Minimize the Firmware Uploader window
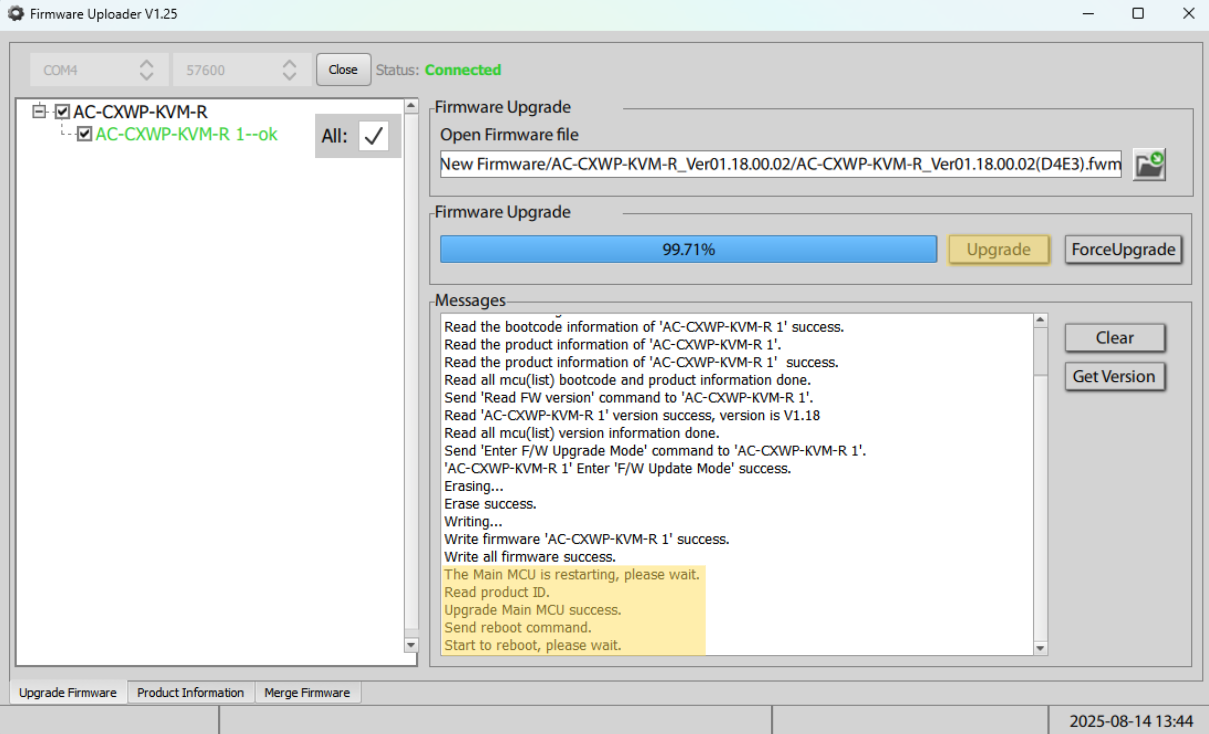 point(1088,14)
